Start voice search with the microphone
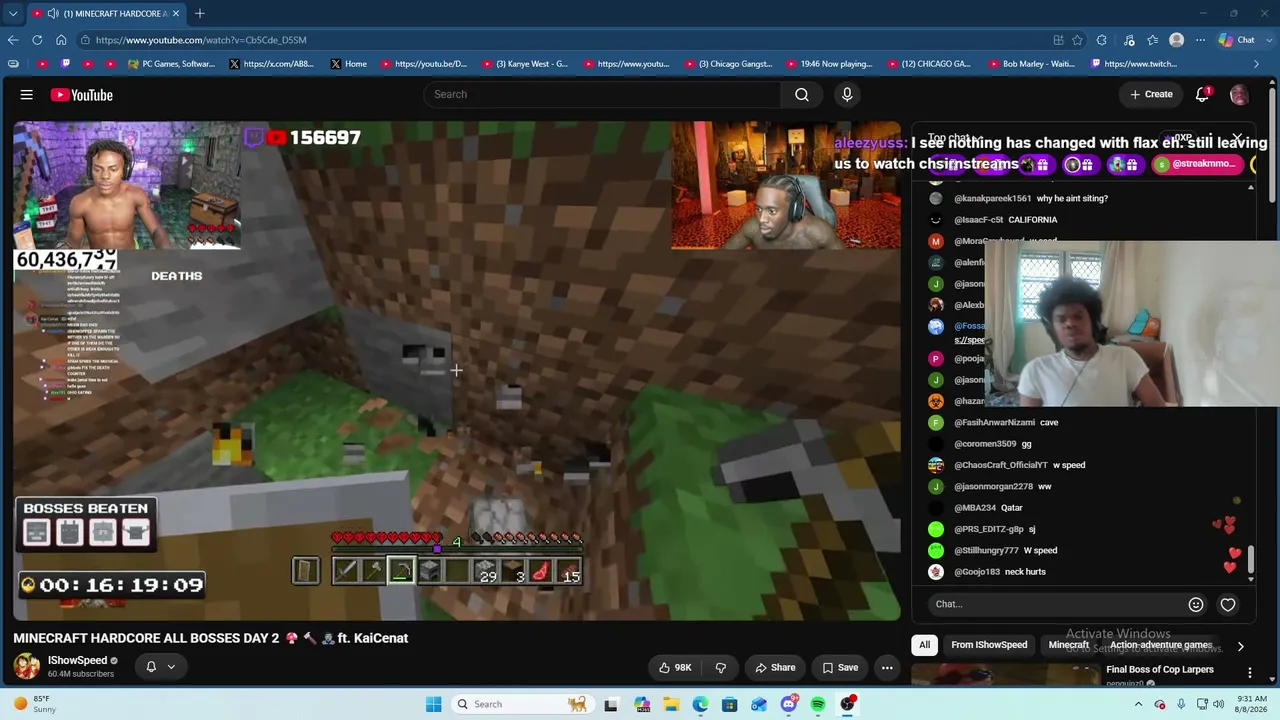Image resolution: width=1280 pixels, height=720 pixels. (x=847, y=94)
